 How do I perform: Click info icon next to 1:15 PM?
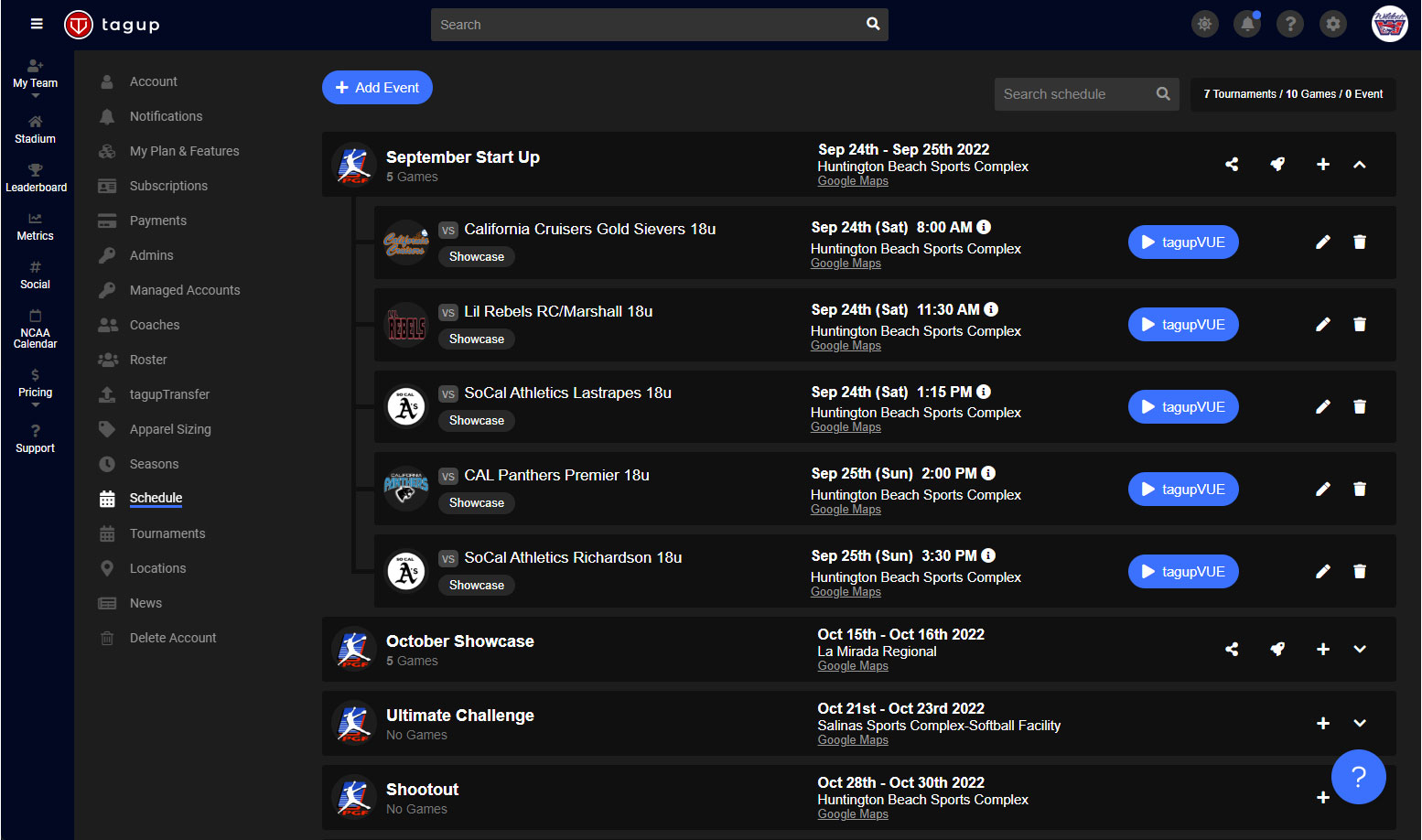click(x=984, y=392)
